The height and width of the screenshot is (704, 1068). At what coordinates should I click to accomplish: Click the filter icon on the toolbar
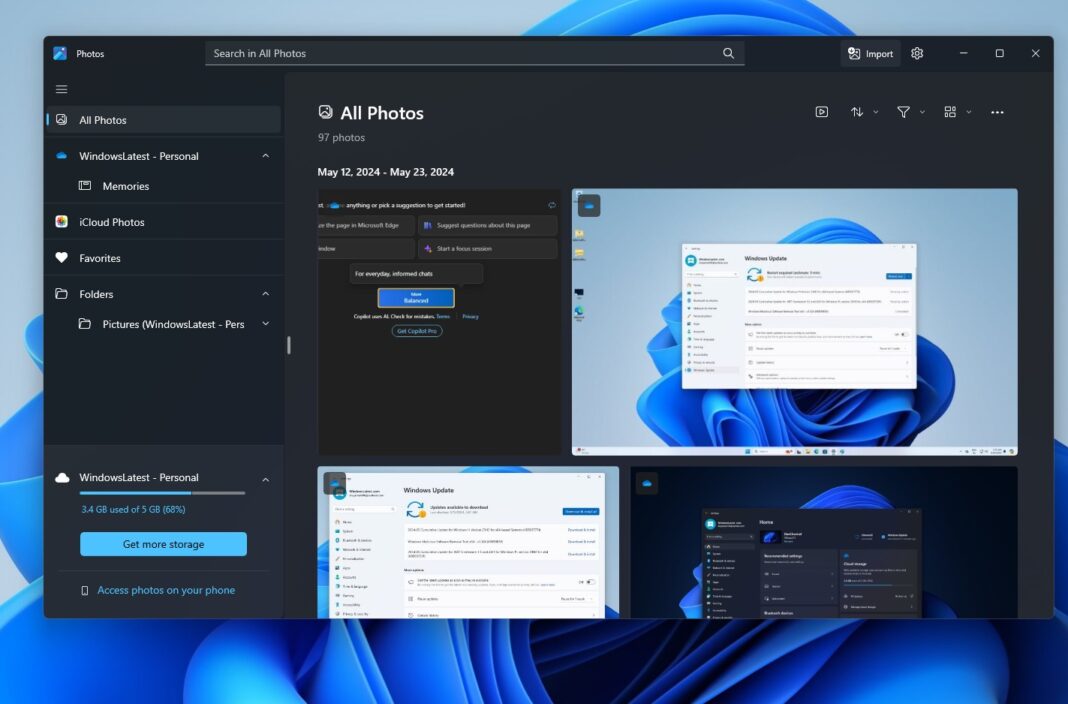click(x=904, y=111)
